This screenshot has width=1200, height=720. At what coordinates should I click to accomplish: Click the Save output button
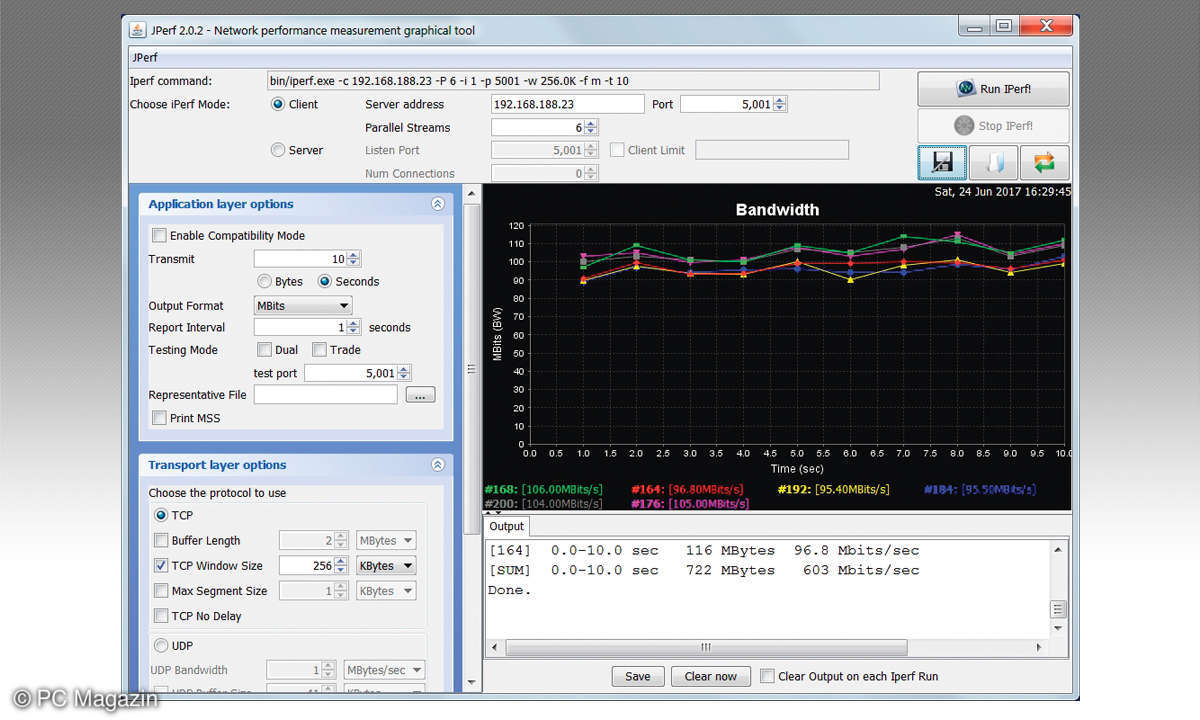pyautogui.click(x=638, y=676)
